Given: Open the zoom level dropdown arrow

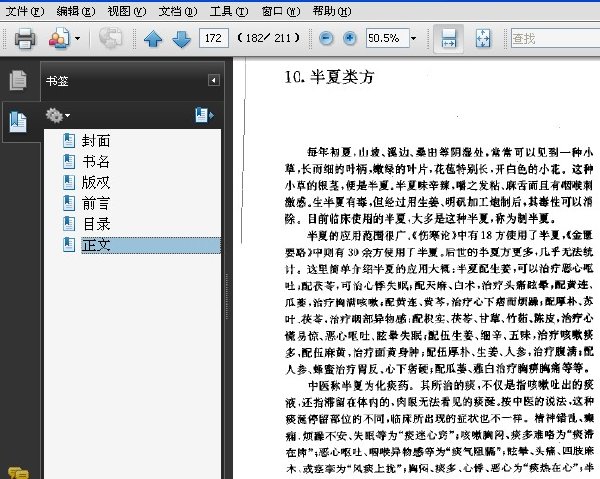Looking at the screenshot, I should [413, 38].
